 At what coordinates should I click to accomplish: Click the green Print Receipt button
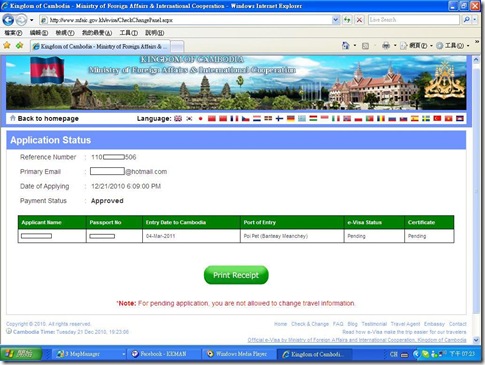(x=236, y=275)
